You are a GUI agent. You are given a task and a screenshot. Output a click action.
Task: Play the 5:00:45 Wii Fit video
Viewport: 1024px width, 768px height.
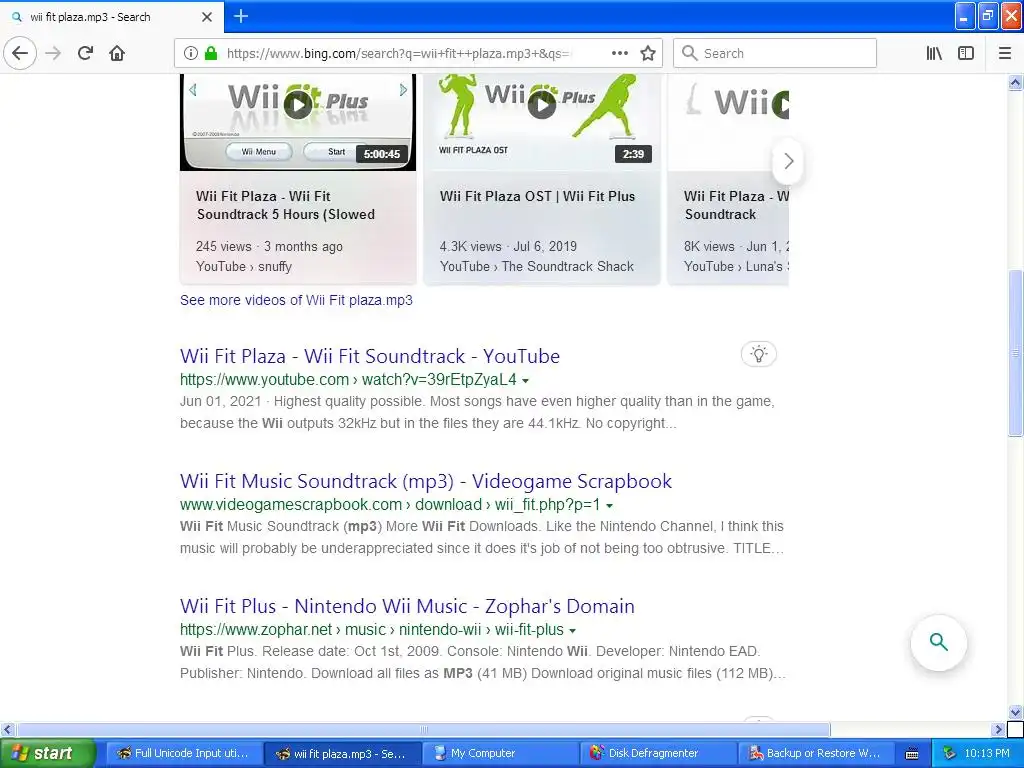298,104
